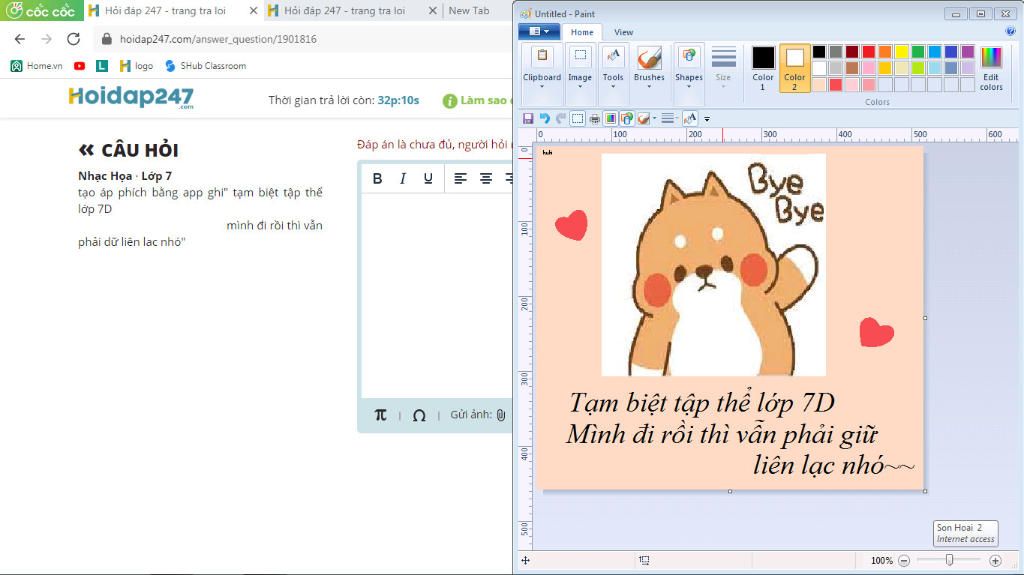
Task: Reload the Hoidap247 page
Action: (x=73, y=39)
